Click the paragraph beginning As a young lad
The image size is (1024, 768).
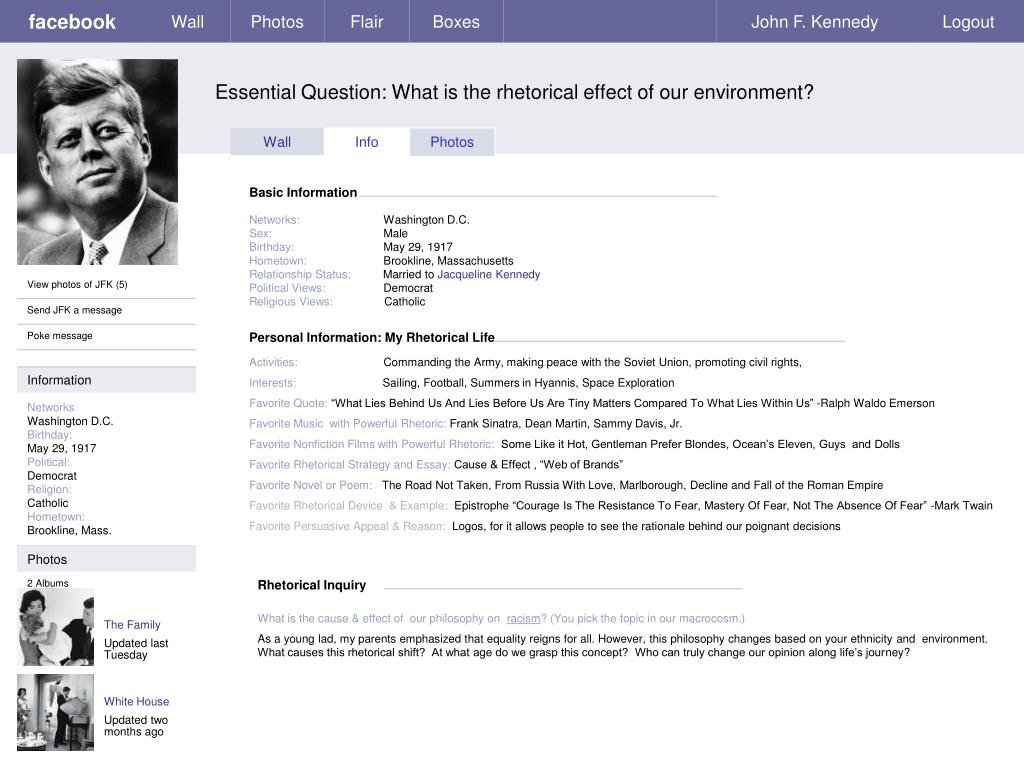click(x=622, y=645)
